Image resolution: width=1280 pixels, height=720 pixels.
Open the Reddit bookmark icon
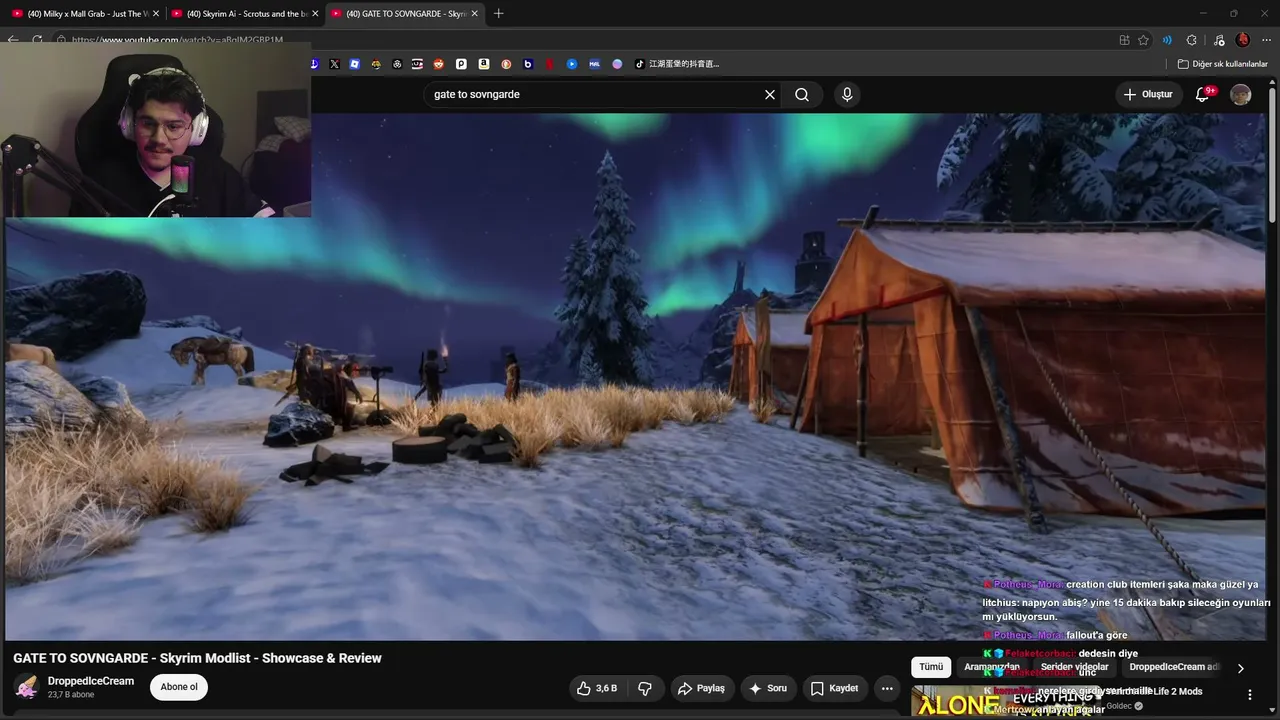coord(439,64)
